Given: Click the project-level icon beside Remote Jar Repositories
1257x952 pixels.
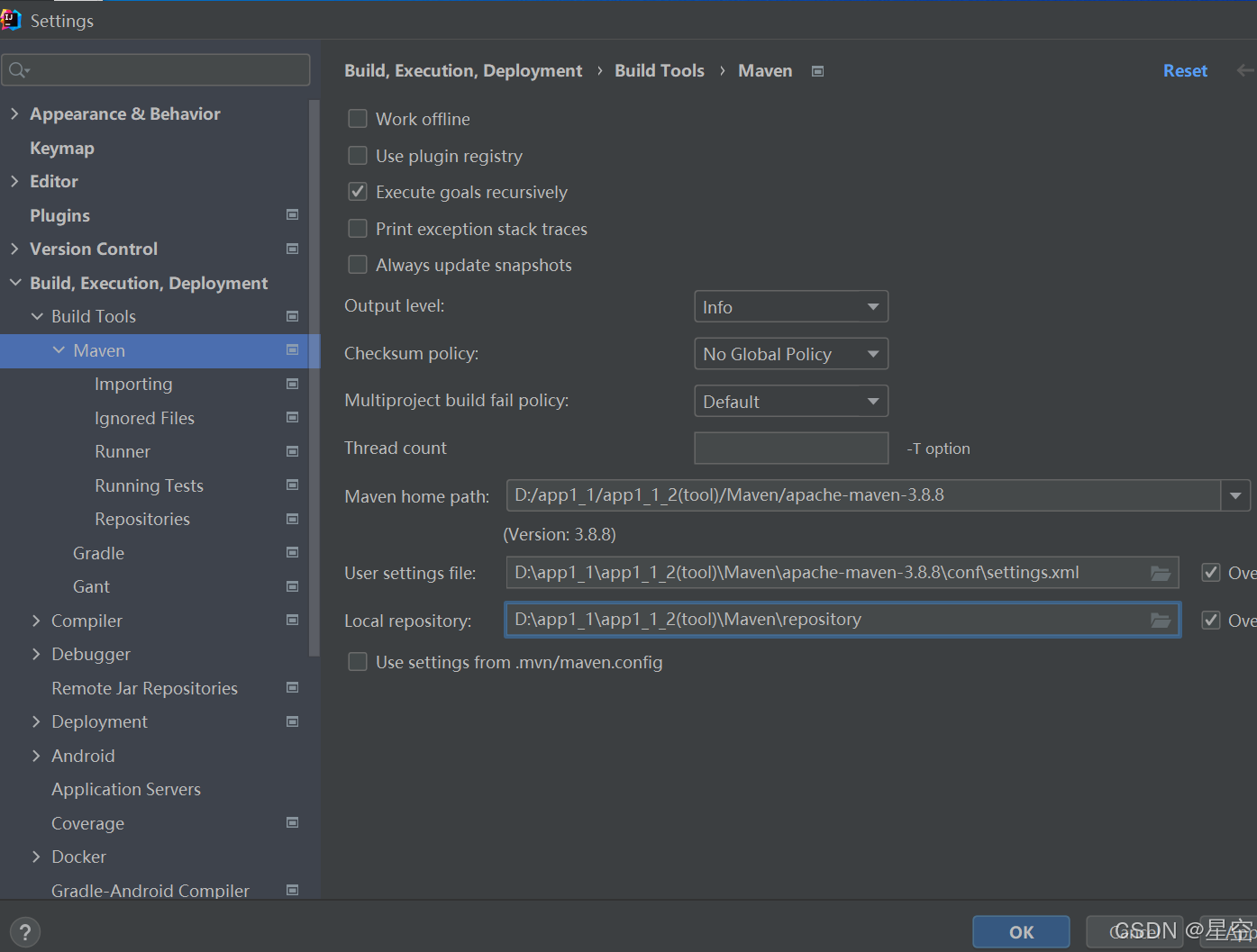Looking at the screenshot, I should point(292,687).
